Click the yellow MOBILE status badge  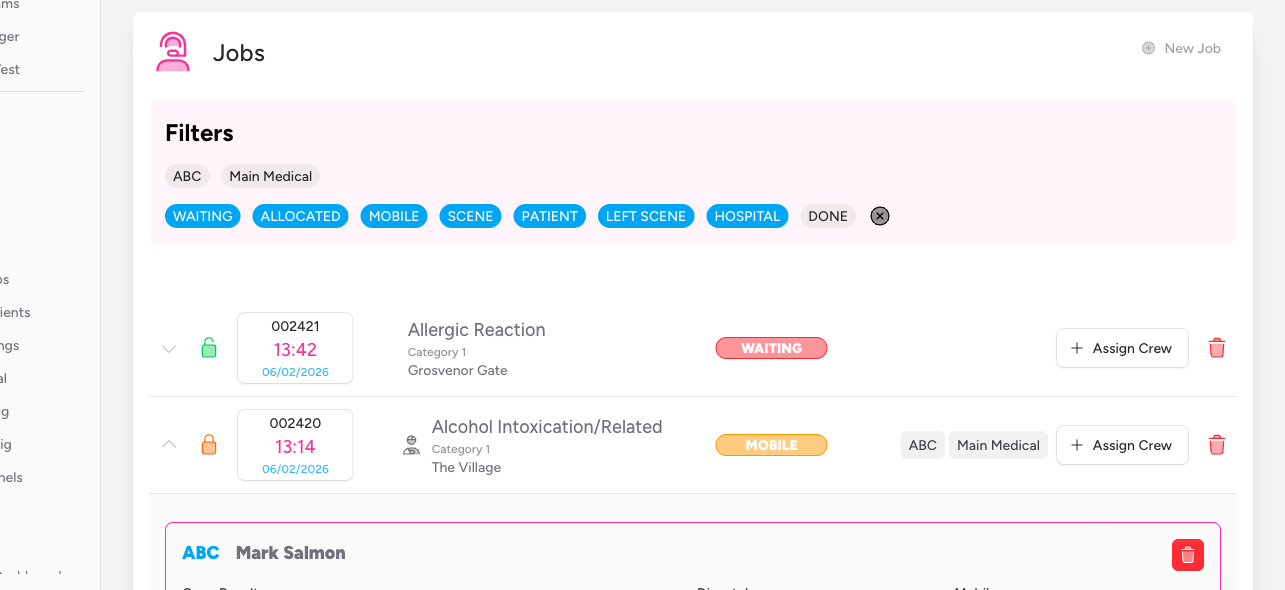tap(771, 445)
